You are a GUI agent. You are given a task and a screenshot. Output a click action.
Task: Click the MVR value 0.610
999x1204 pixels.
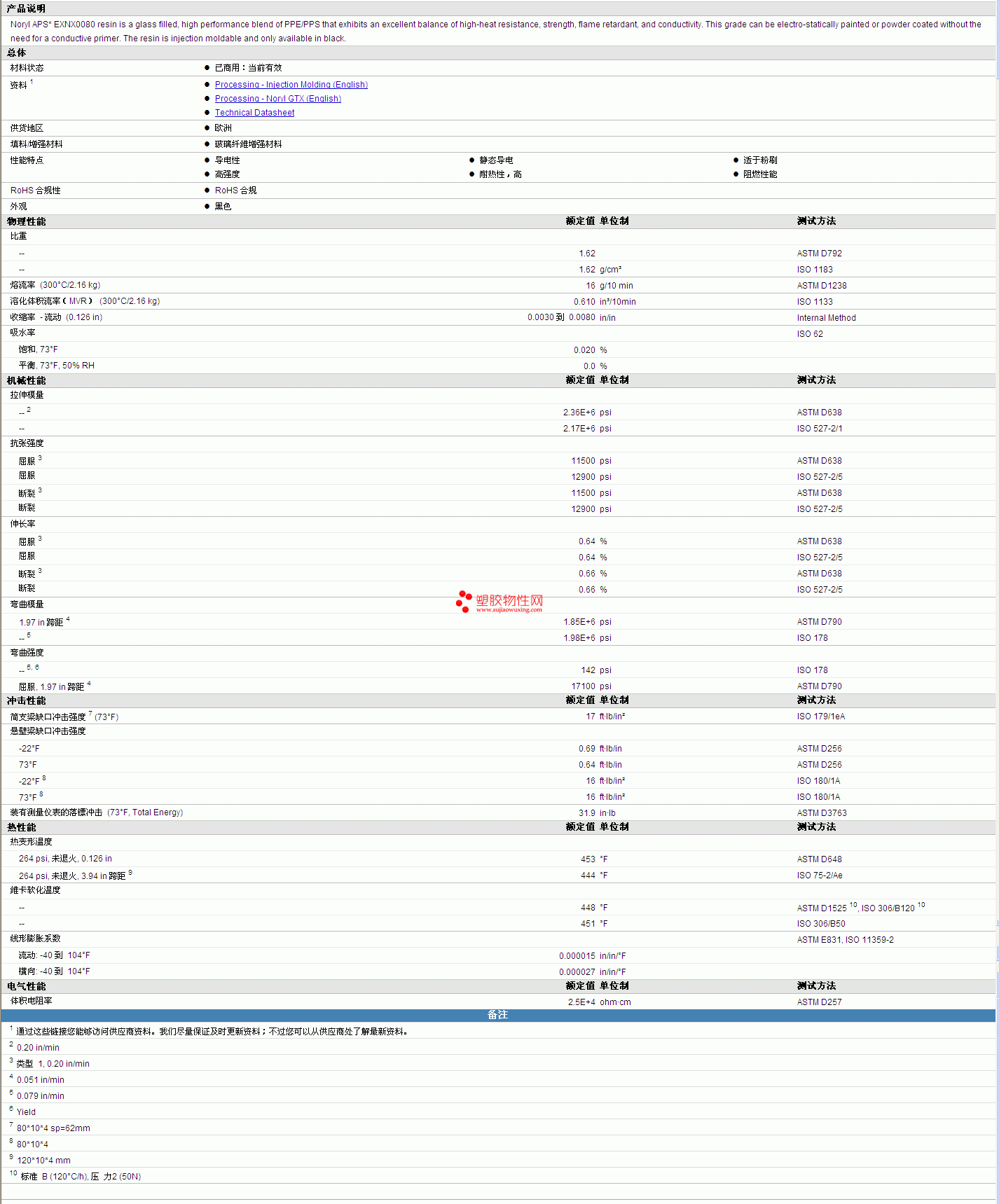[x=584, y=302]
